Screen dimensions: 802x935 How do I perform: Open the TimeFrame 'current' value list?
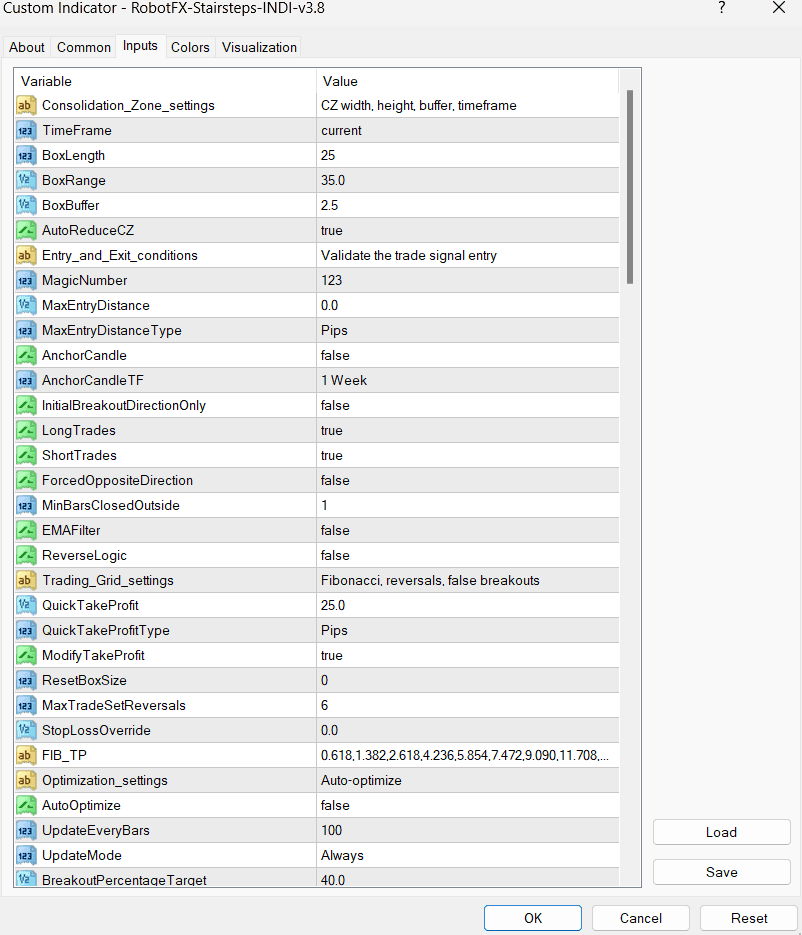(x=468, y=130)
